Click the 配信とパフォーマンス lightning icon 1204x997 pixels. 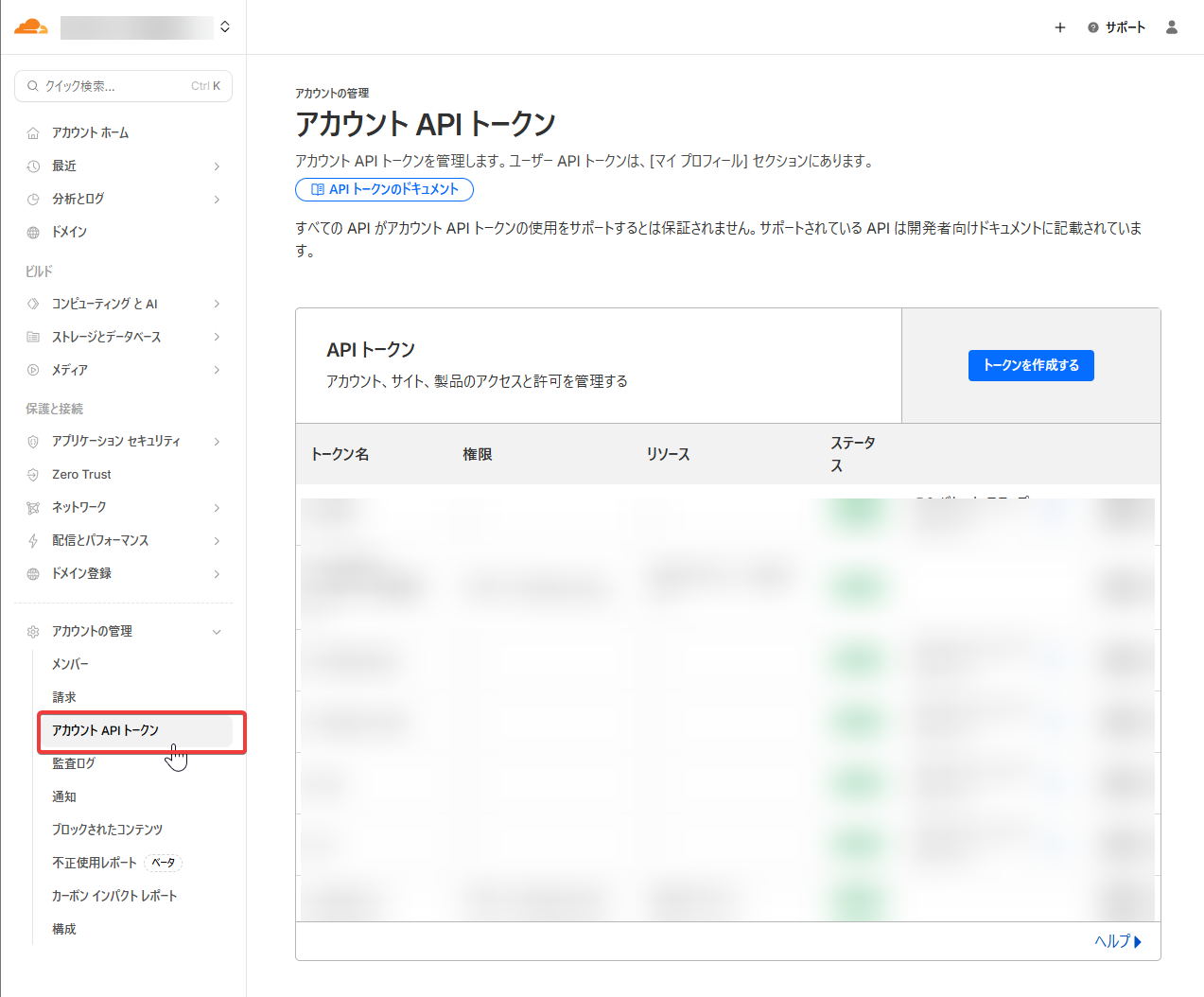tap(33, 541)
